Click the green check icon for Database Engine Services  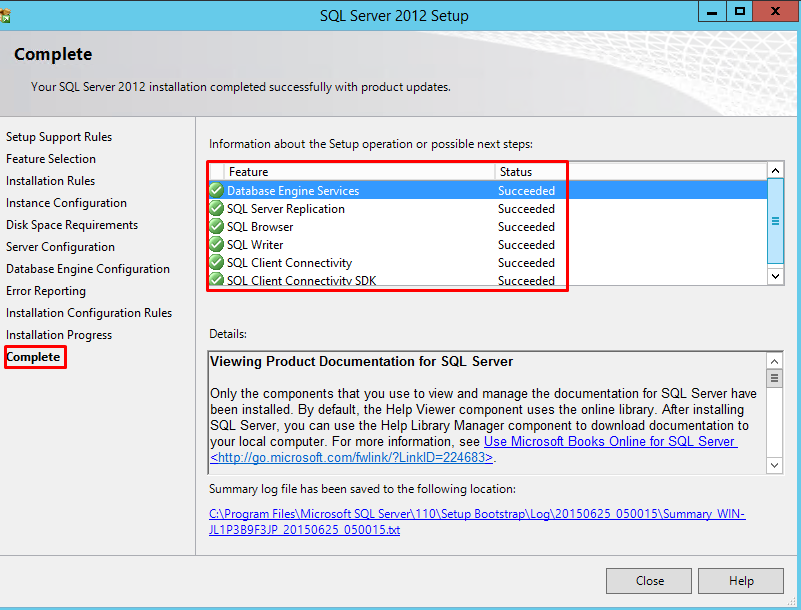point(217,191)
